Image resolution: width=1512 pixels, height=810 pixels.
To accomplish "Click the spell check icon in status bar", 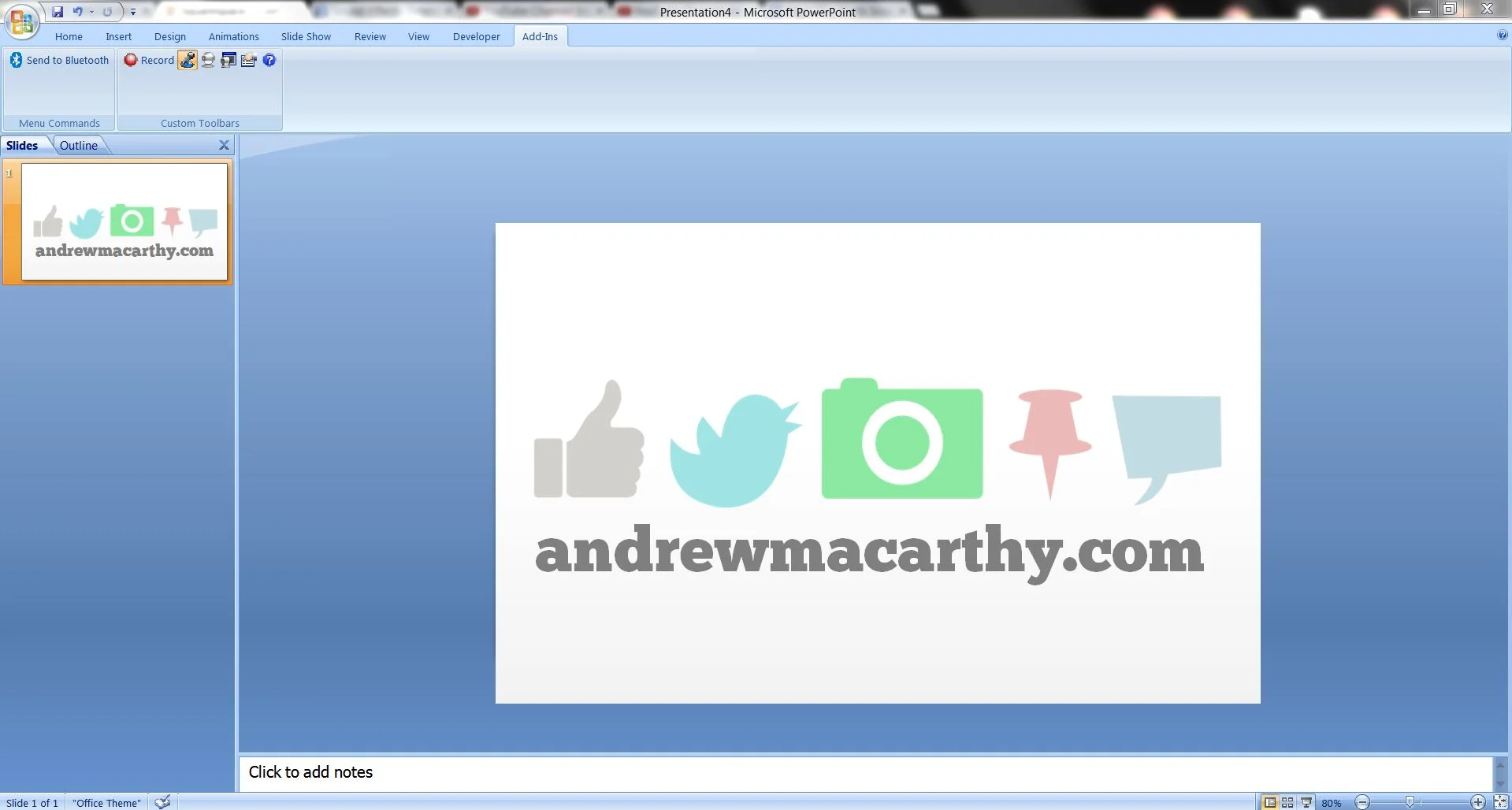I will [163, 802].
